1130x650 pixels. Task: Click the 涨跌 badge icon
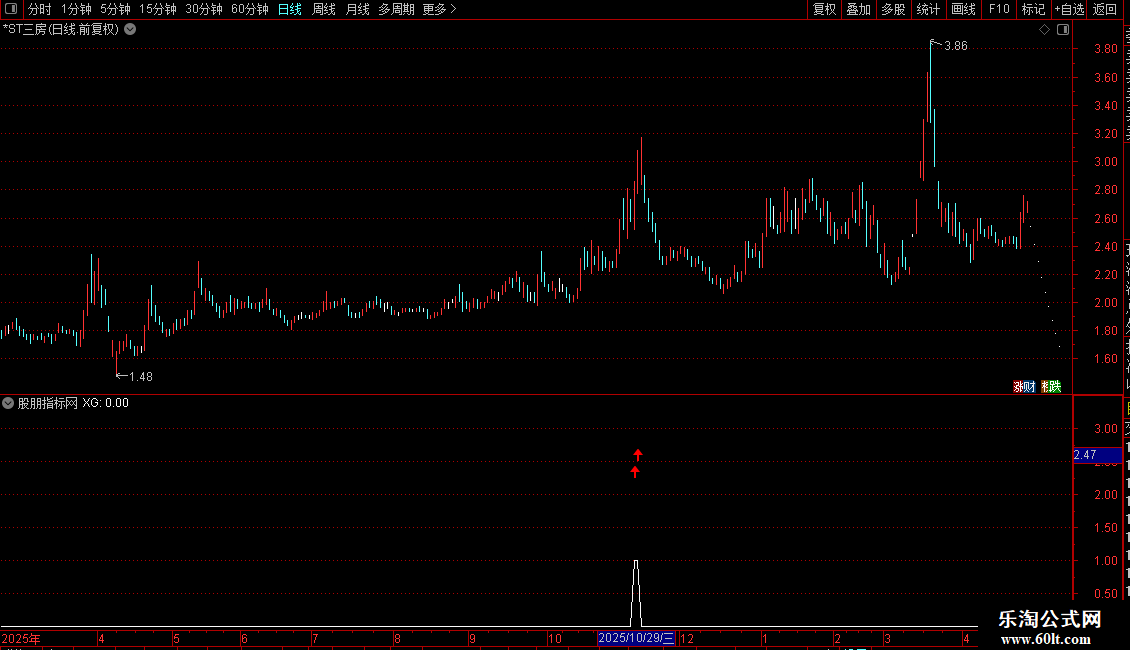[x=1051, y=387]
